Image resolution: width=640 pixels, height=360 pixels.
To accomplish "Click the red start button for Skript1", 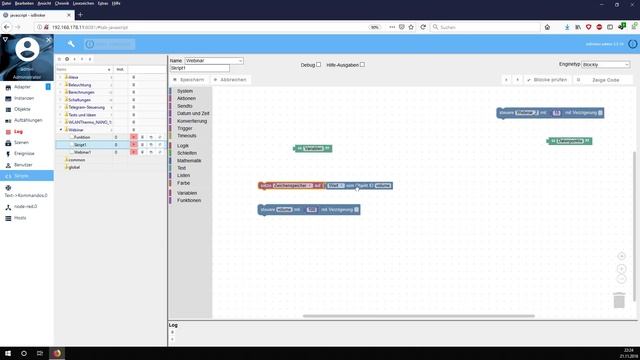I will click(133, 144).
